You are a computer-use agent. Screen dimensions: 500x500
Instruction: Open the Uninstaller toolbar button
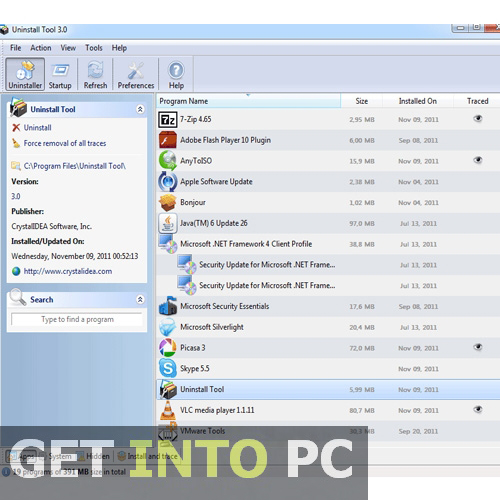[25, 74]
